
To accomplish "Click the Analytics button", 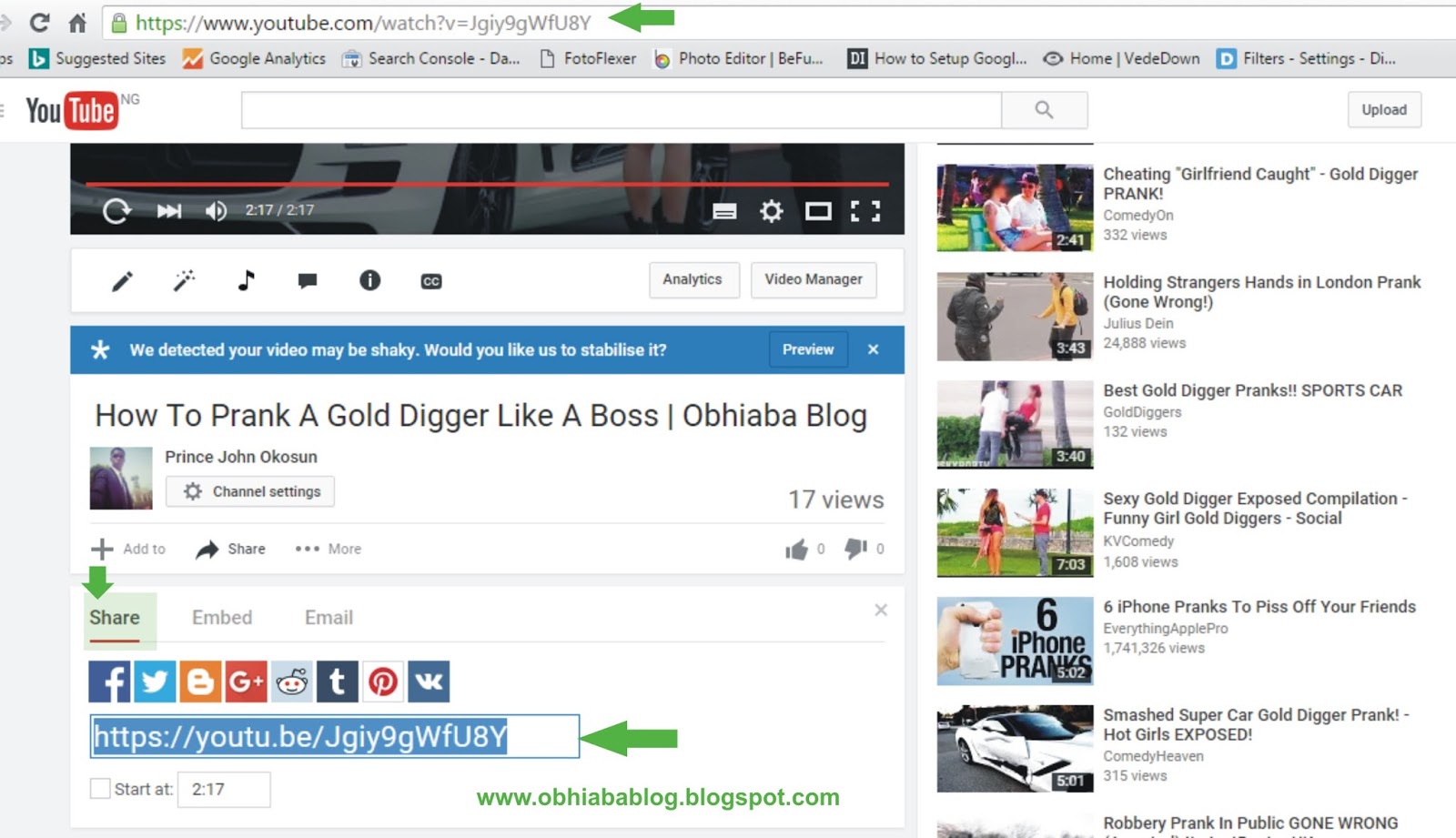I will pyautogui.click(x=693, y=279).
